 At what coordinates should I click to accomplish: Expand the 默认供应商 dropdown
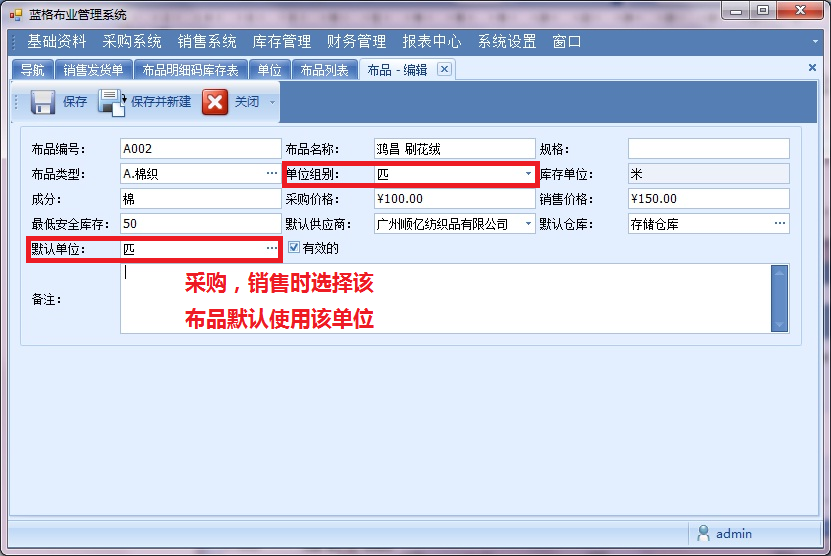click(x=529, y=224)
